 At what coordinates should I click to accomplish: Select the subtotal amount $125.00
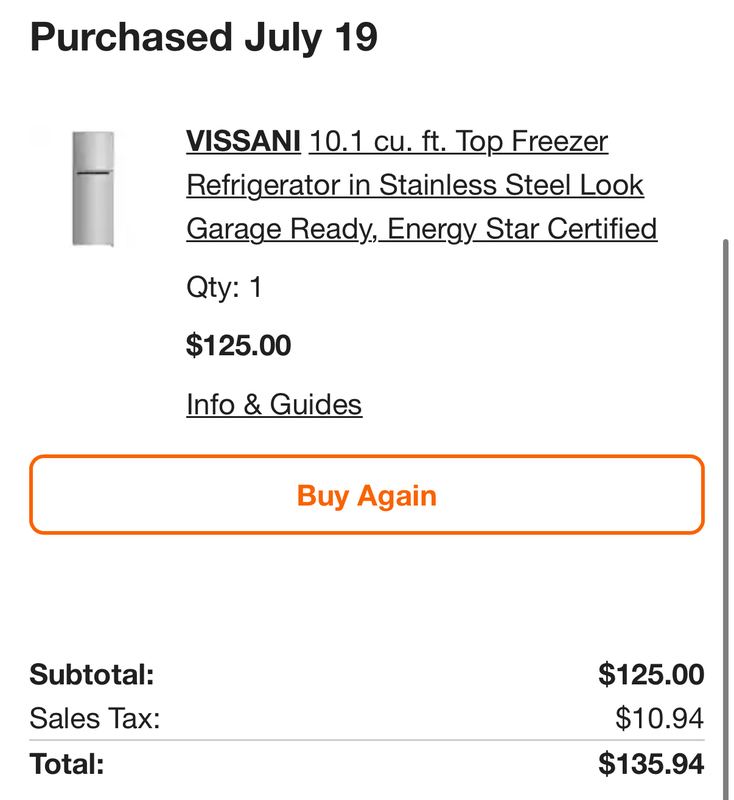click(651, 674)
